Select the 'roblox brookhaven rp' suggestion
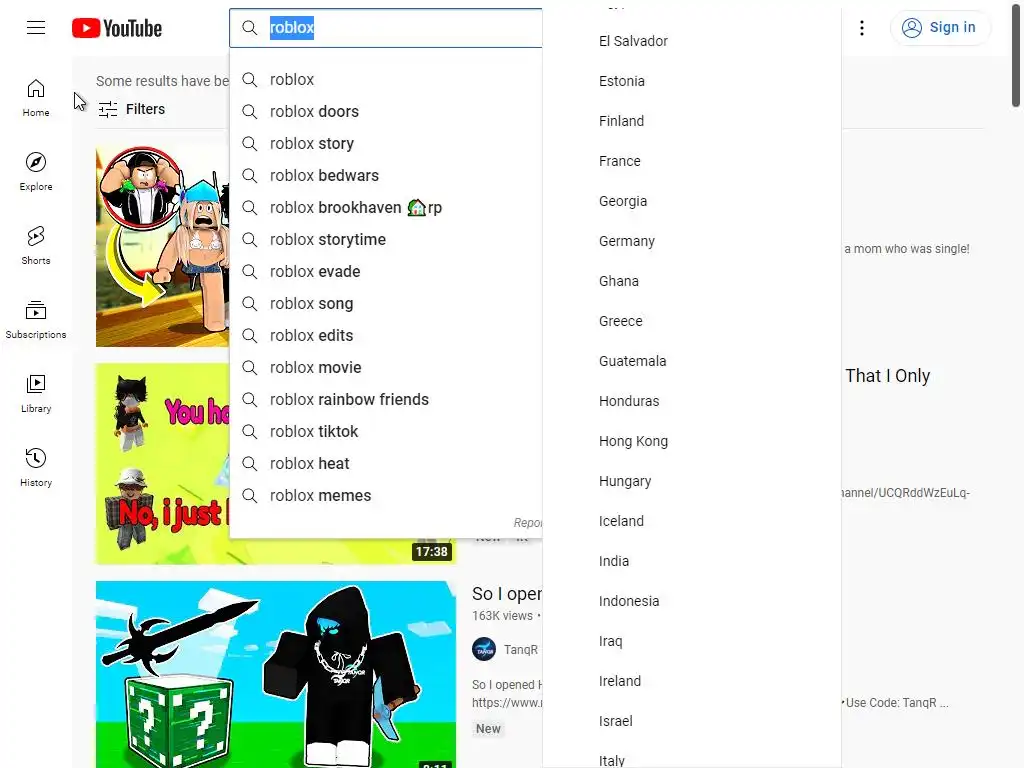This screenshot has width=1024, height=768. click(386, 207)
